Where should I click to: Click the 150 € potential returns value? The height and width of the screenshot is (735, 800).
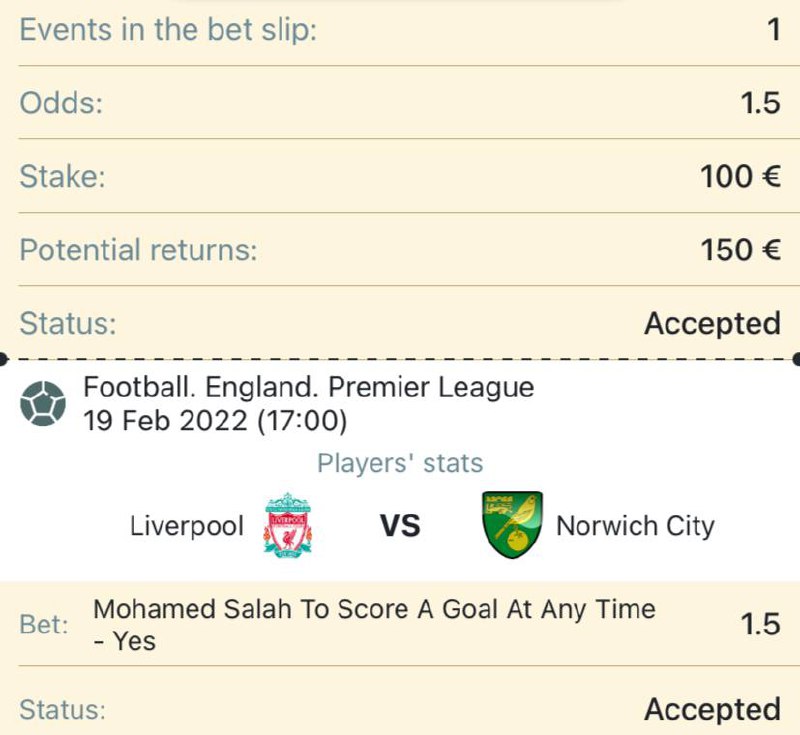(x=740, y=250)
